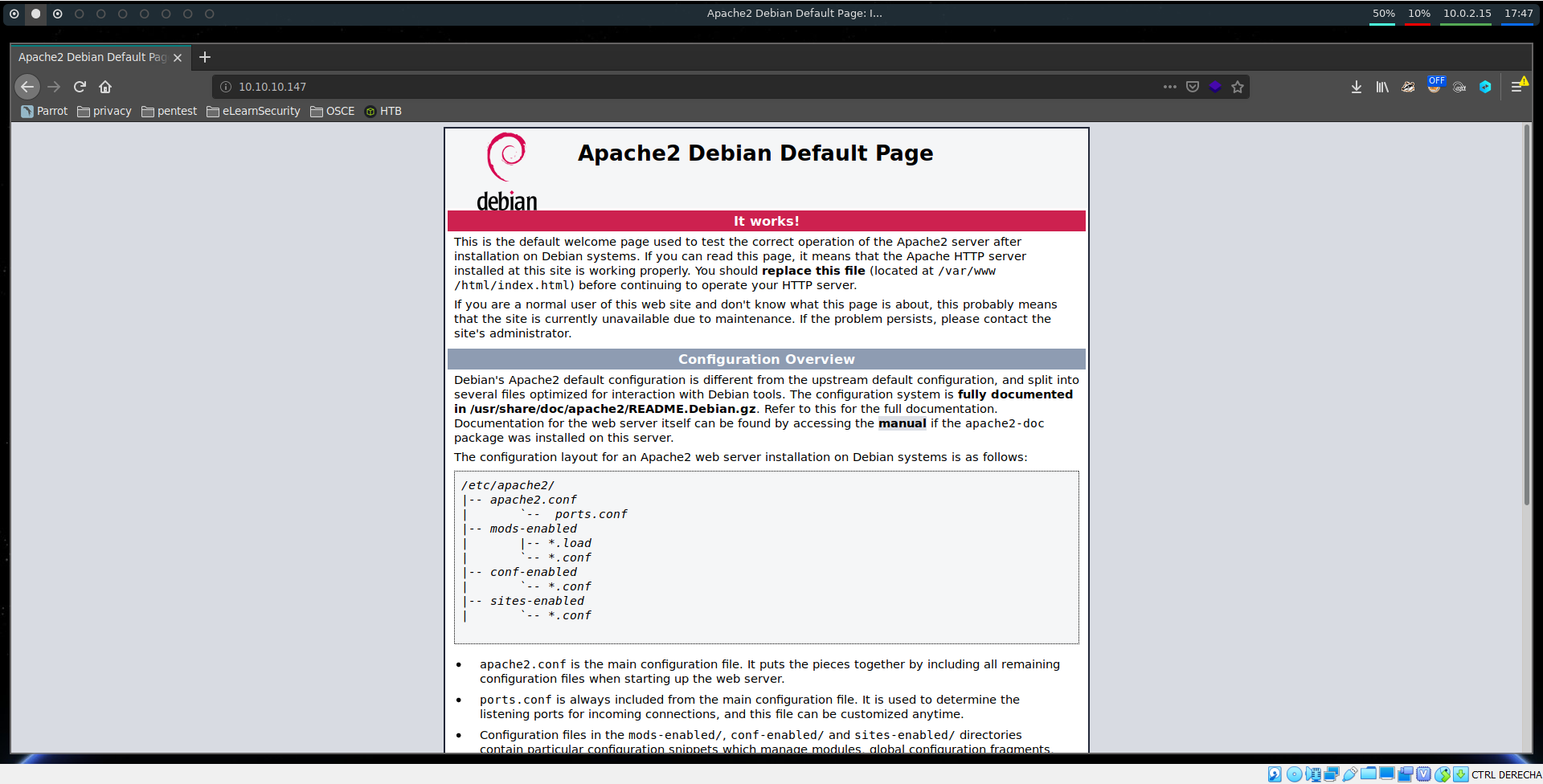1543x784 pixels.
Task: Open the page actions three-dot menu
Action: tap(1170, 87)
